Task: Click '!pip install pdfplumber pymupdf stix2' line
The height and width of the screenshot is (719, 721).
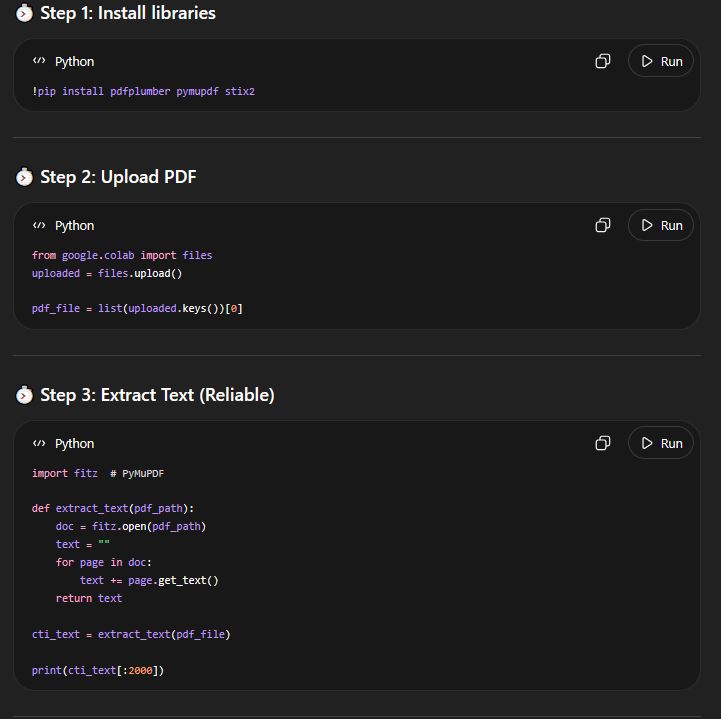Action: tap(143, 91)
